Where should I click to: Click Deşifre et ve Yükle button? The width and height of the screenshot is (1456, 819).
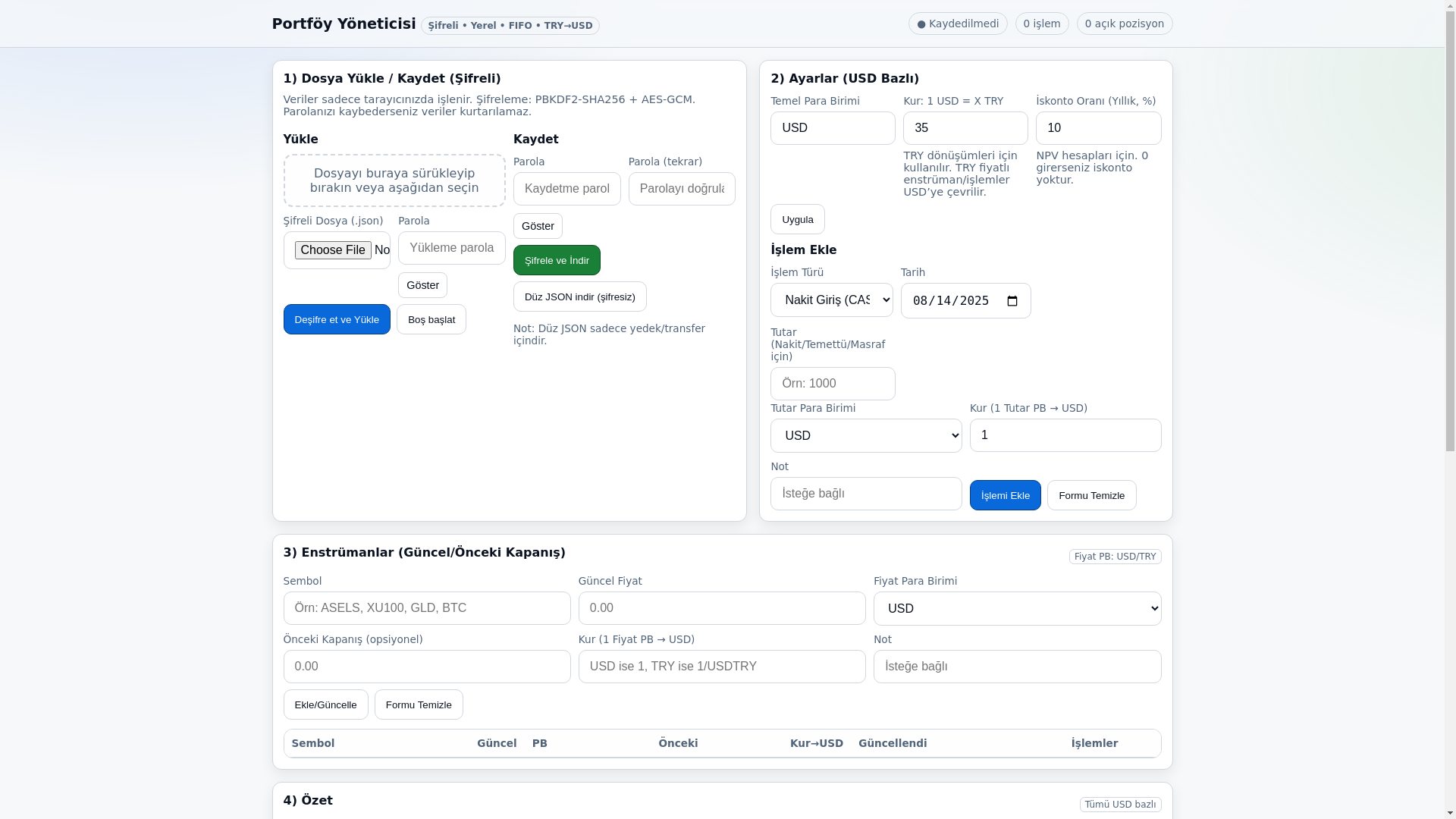pyautogui.click(x=337, y=319)
